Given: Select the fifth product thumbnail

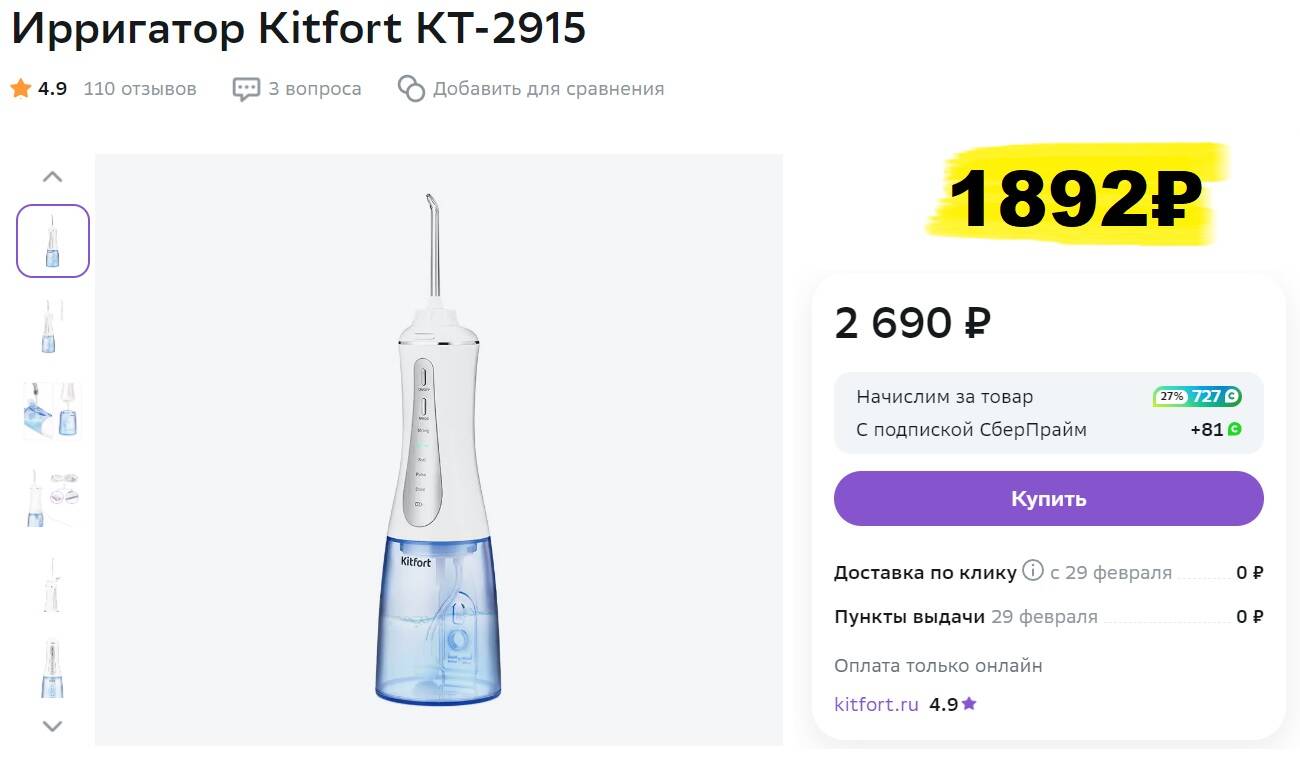Looking at the screenshot, I should 52,584.
